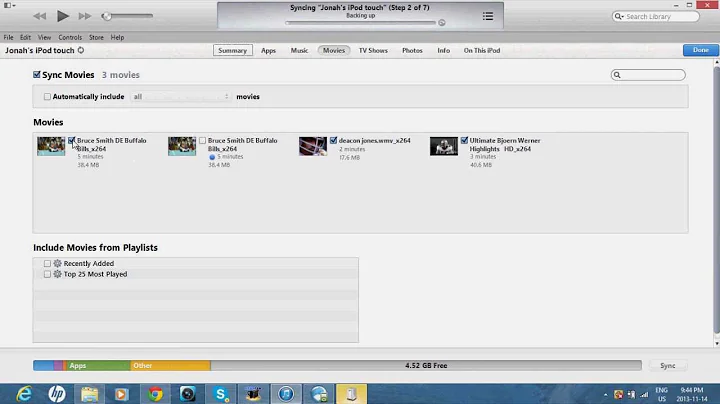Click the syncing spinner beside Jonah's iPod touch
Viewport: 720px width, 404px height.
pyautogui.click(x=81, y=50)
